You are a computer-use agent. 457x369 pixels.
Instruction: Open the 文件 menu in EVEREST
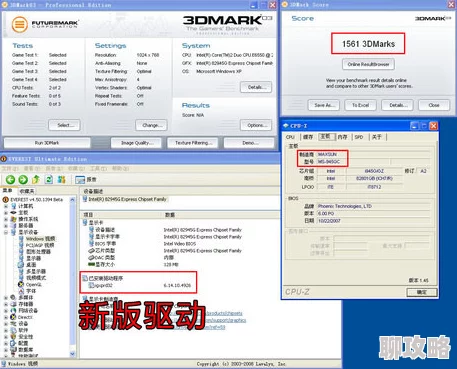(x=10, y=169)
